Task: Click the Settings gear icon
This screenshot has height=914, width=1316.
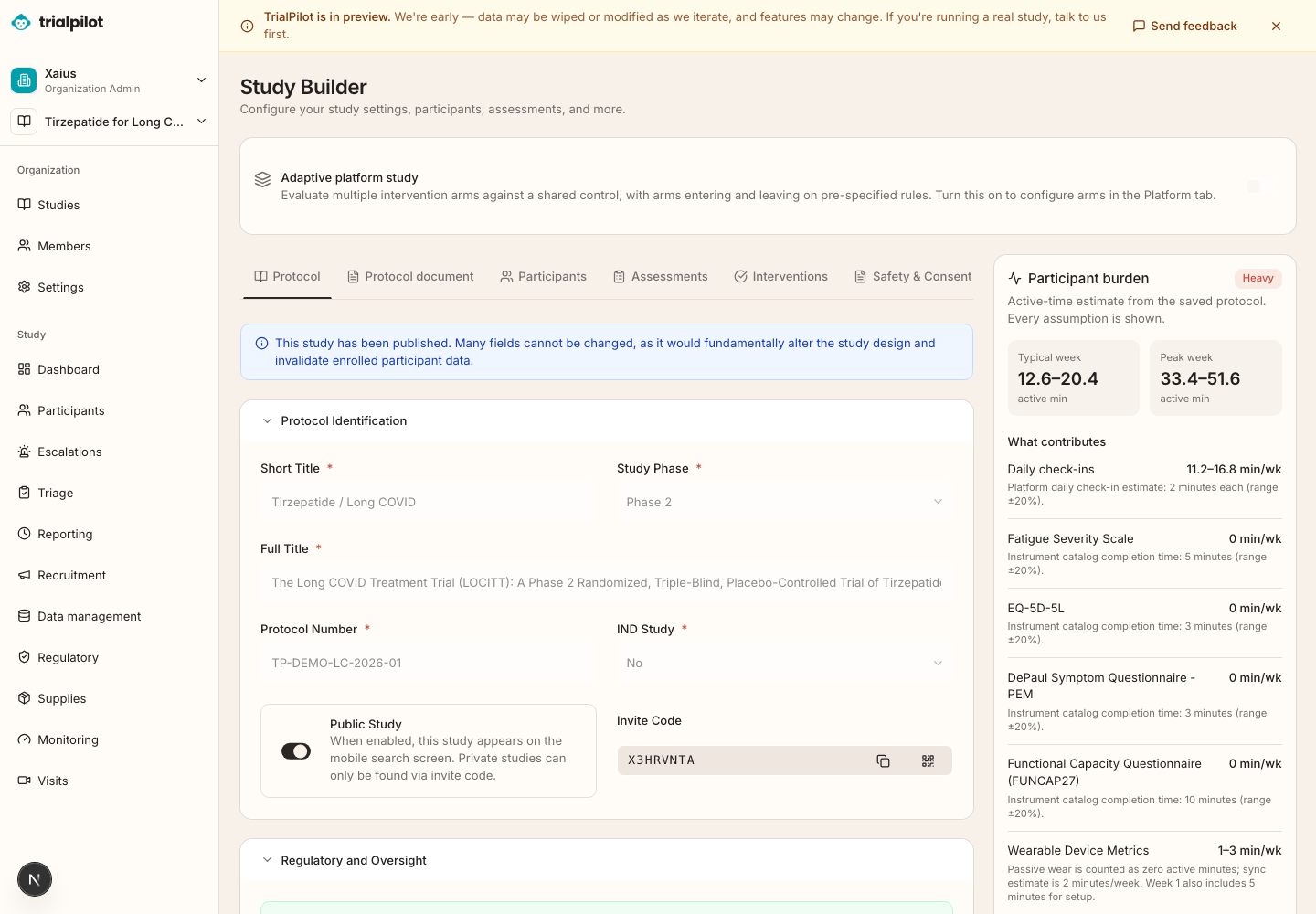Action: 25,287
